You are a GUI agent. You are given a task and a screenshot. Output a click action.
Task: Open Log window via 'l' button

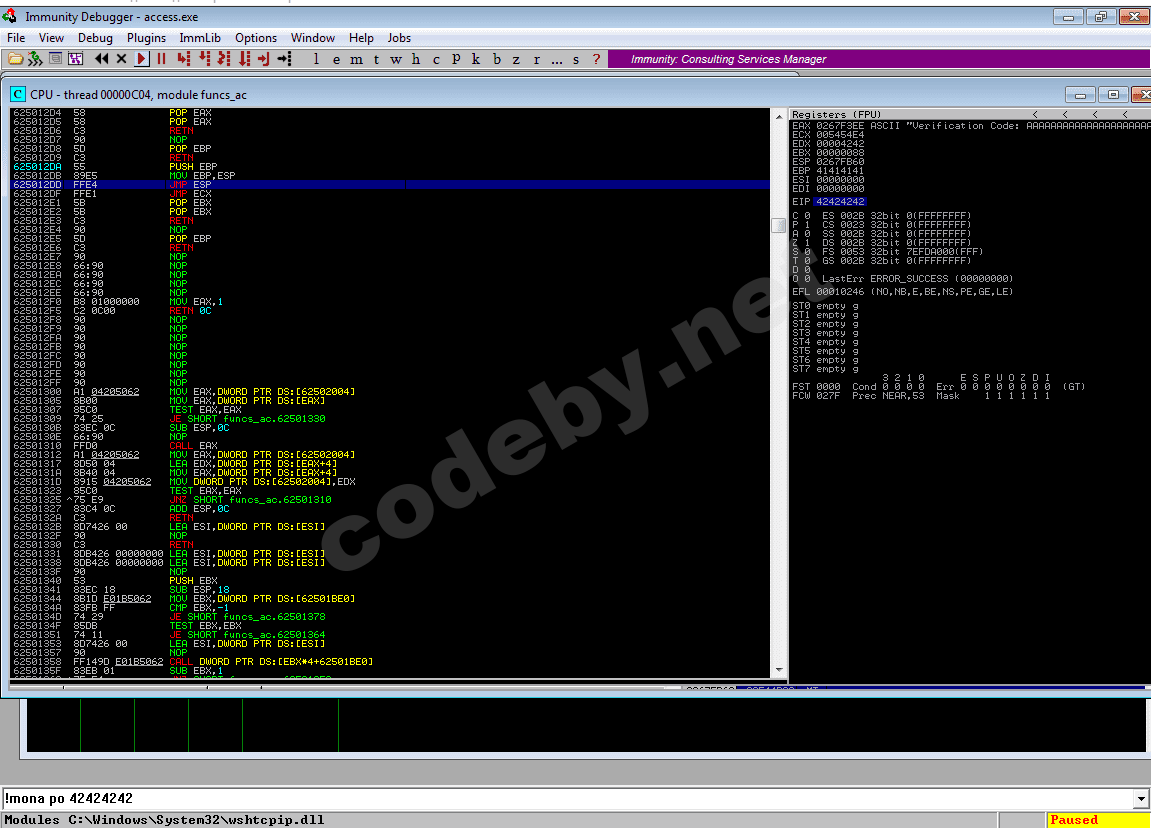pyautogui.click(x=316, y=59)
